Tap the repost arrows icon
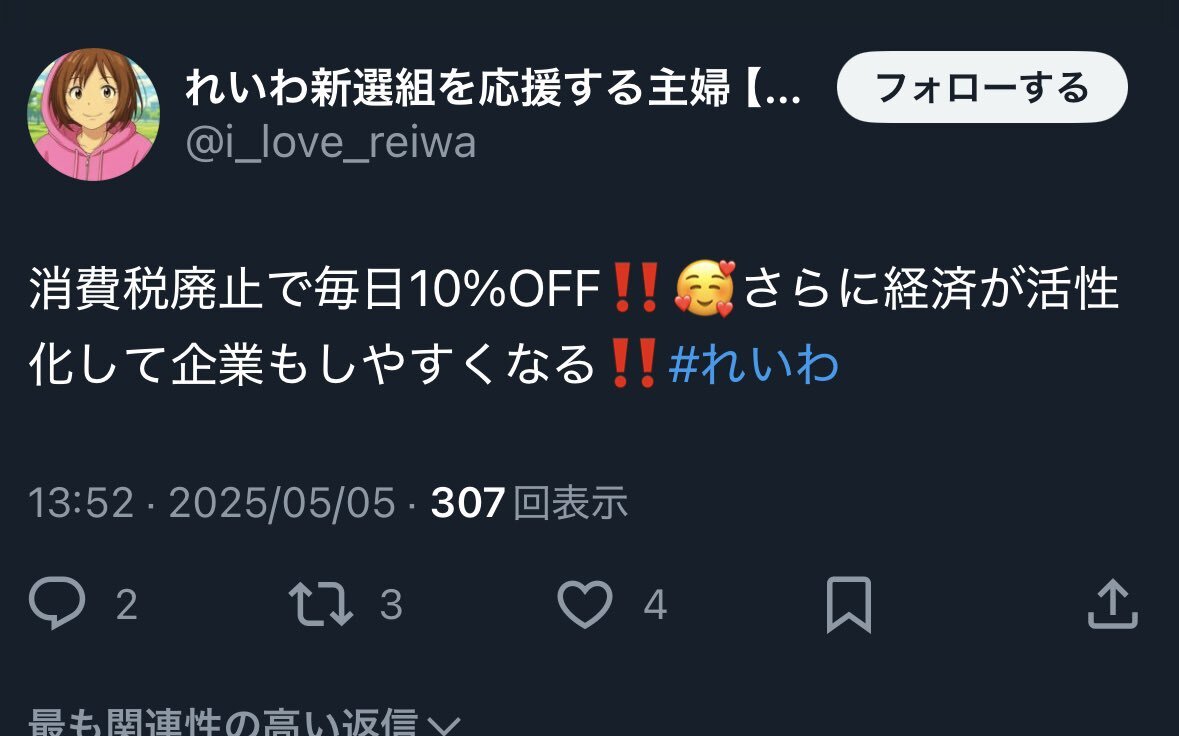 click(321, 604)
